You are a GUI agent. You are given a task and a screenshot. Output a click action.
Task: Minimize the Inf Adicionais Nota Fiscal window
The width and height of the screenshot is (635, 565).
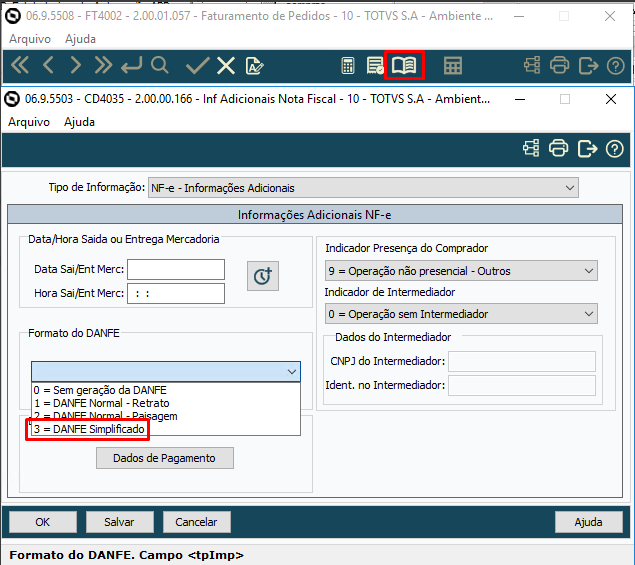(520, 99)
